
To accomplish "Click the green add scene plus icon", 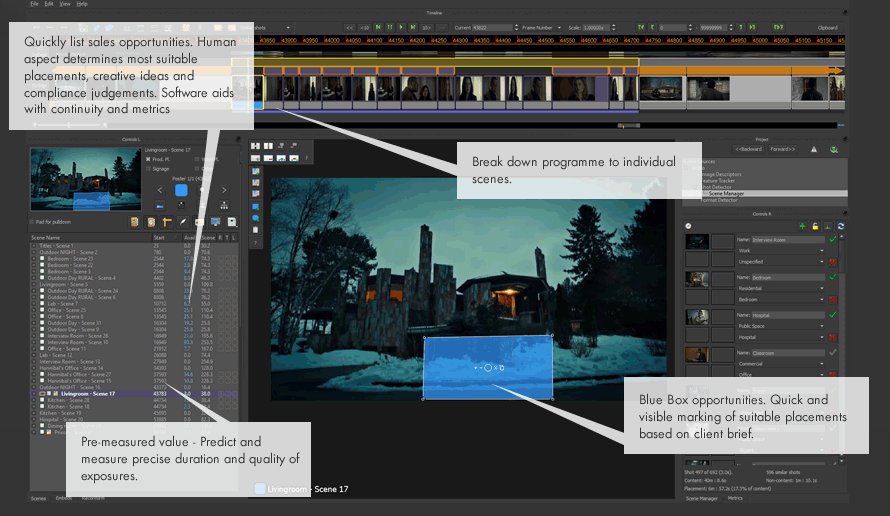I will click(803, 226).
